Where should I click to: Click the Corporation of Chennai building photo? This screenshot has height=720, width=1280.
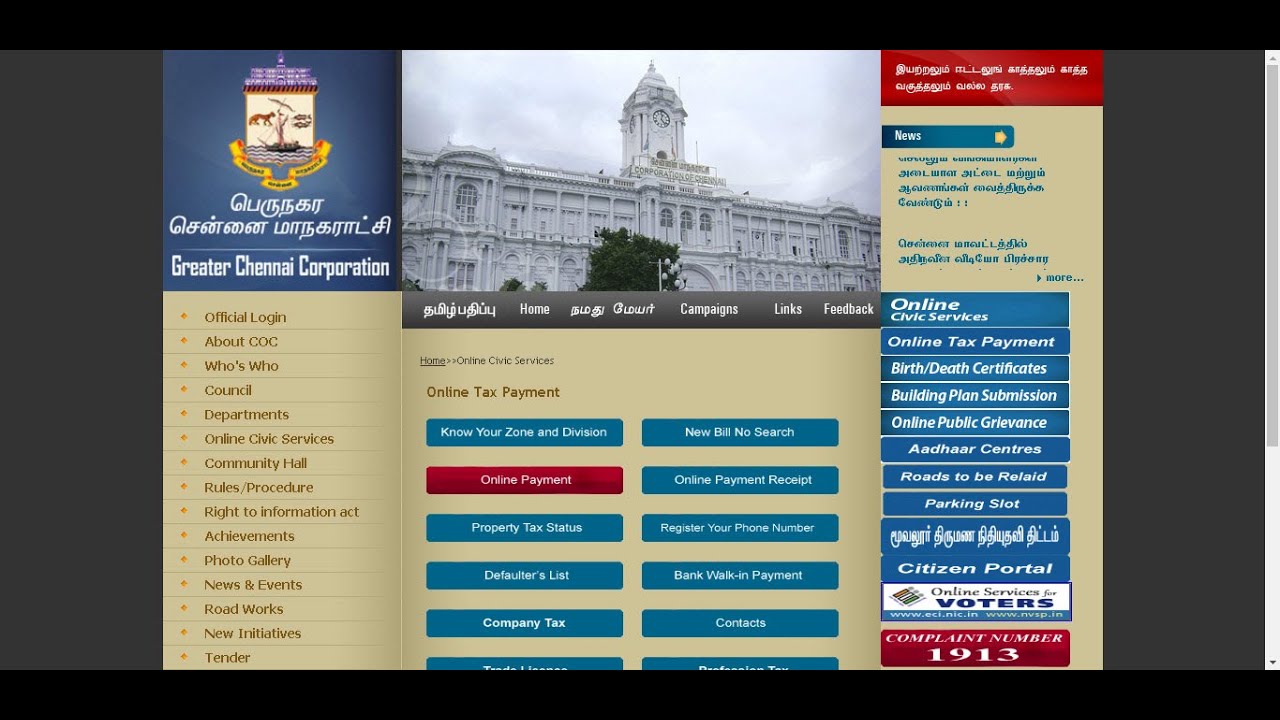coord(641,171)
